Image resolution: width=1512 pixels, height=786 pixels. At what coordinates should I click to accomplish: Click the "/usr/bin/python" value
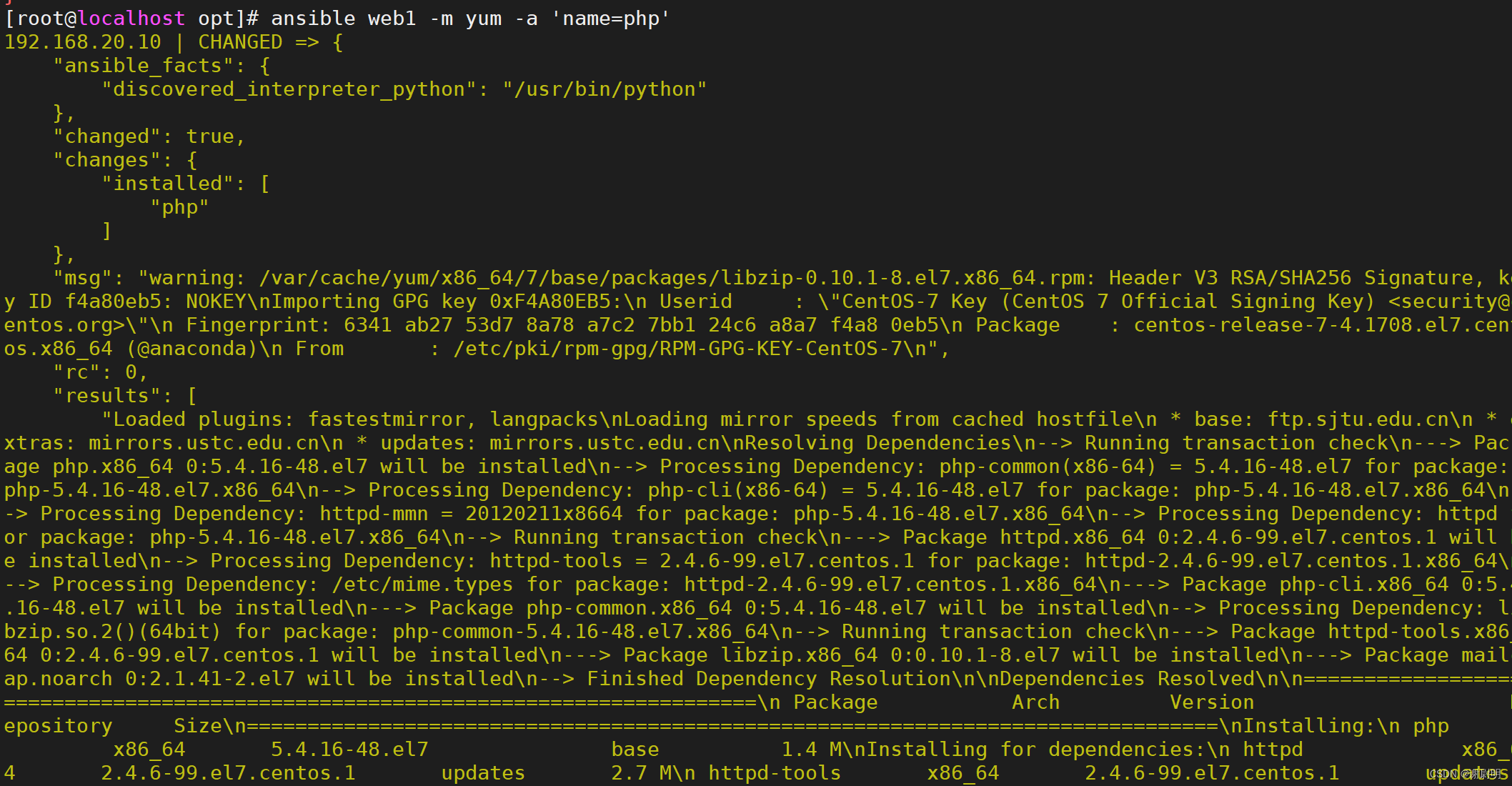[605, 89]
